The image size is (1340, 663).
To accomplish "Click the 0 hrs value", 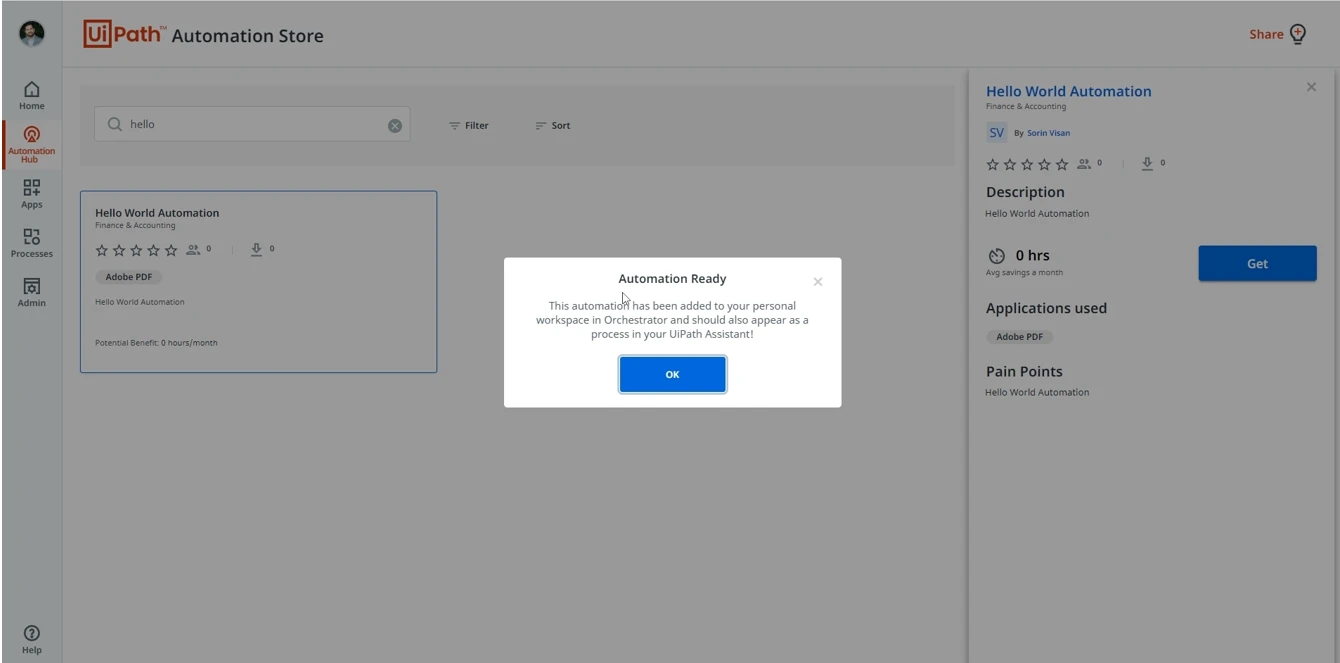I will 1033,256.
